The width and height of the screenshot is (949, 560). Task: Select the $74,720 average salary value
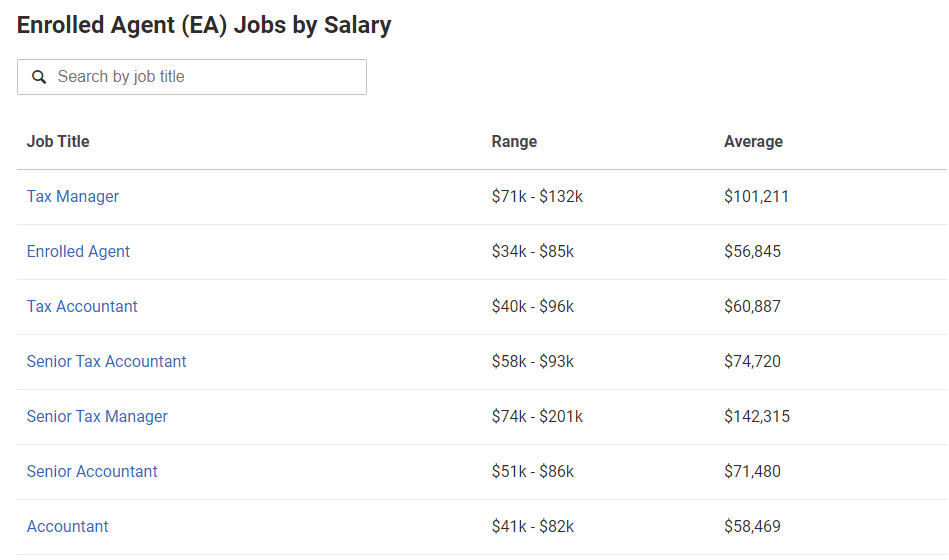click(x=752, y=361)
